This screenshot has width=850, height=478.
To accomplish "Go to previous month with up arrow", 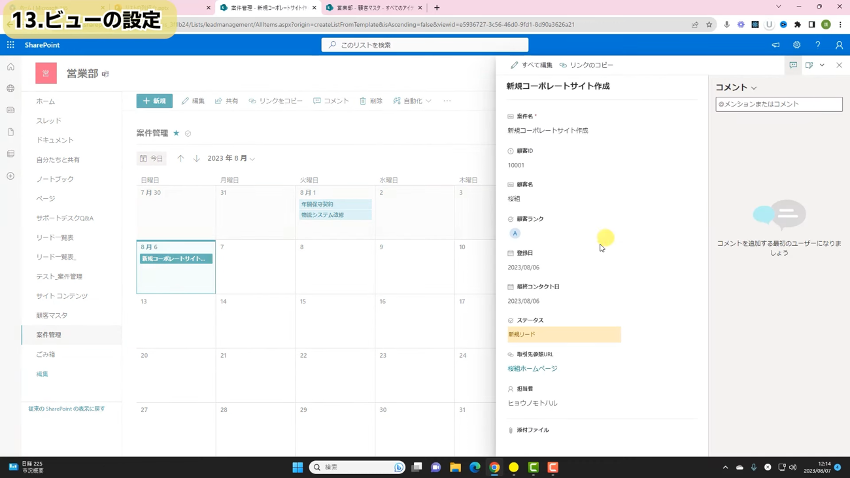I will point(181,158).
